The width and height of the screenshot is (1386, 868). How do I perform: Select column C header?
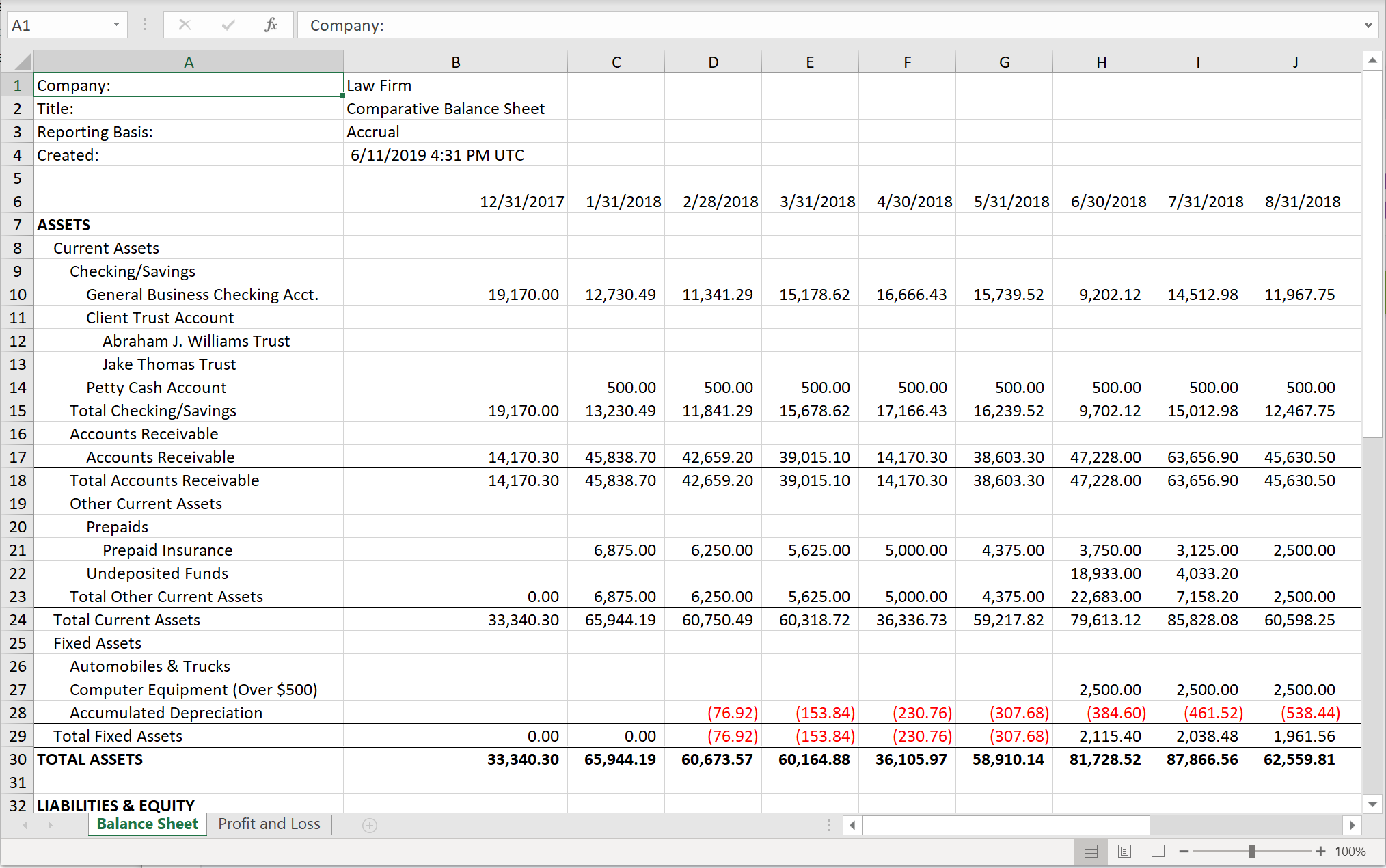616,62
